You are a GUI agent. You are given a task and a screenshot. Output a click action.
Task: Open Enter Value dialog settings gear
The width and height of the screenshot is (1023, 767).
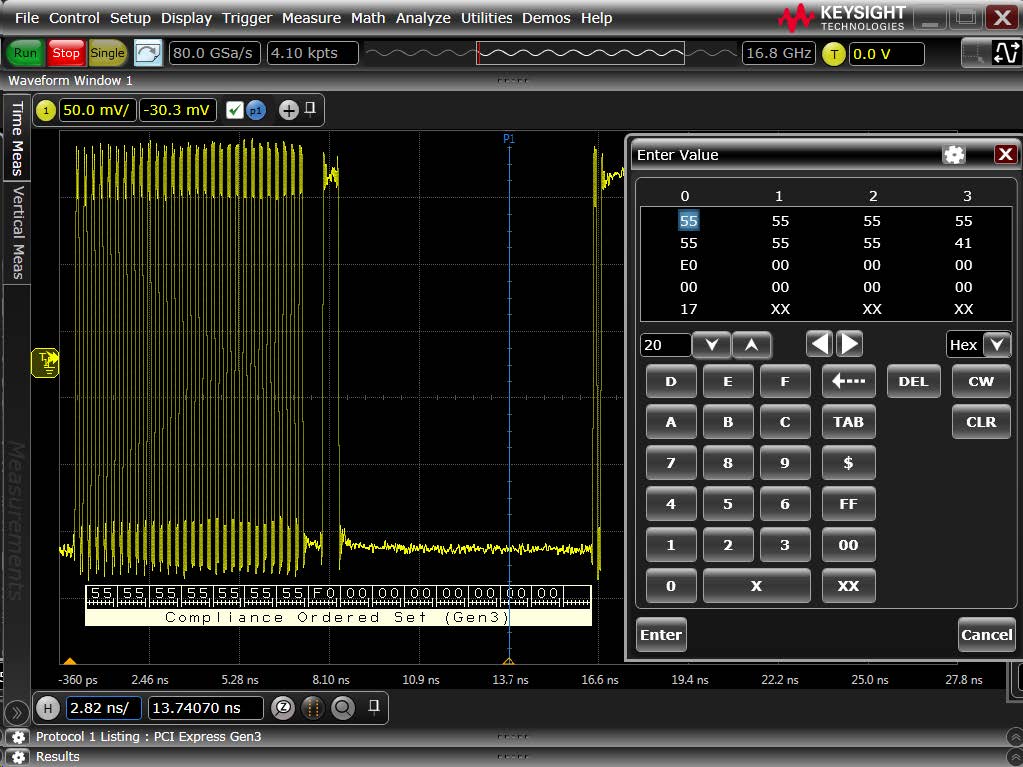coord(954,154)
